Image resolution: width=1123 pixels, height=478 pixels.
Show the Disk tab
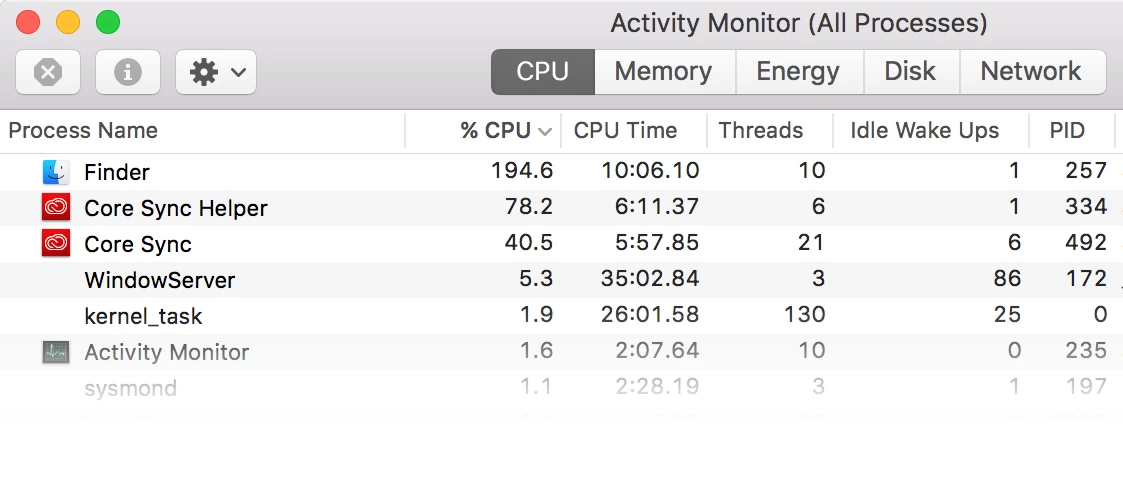pos(909,72)
